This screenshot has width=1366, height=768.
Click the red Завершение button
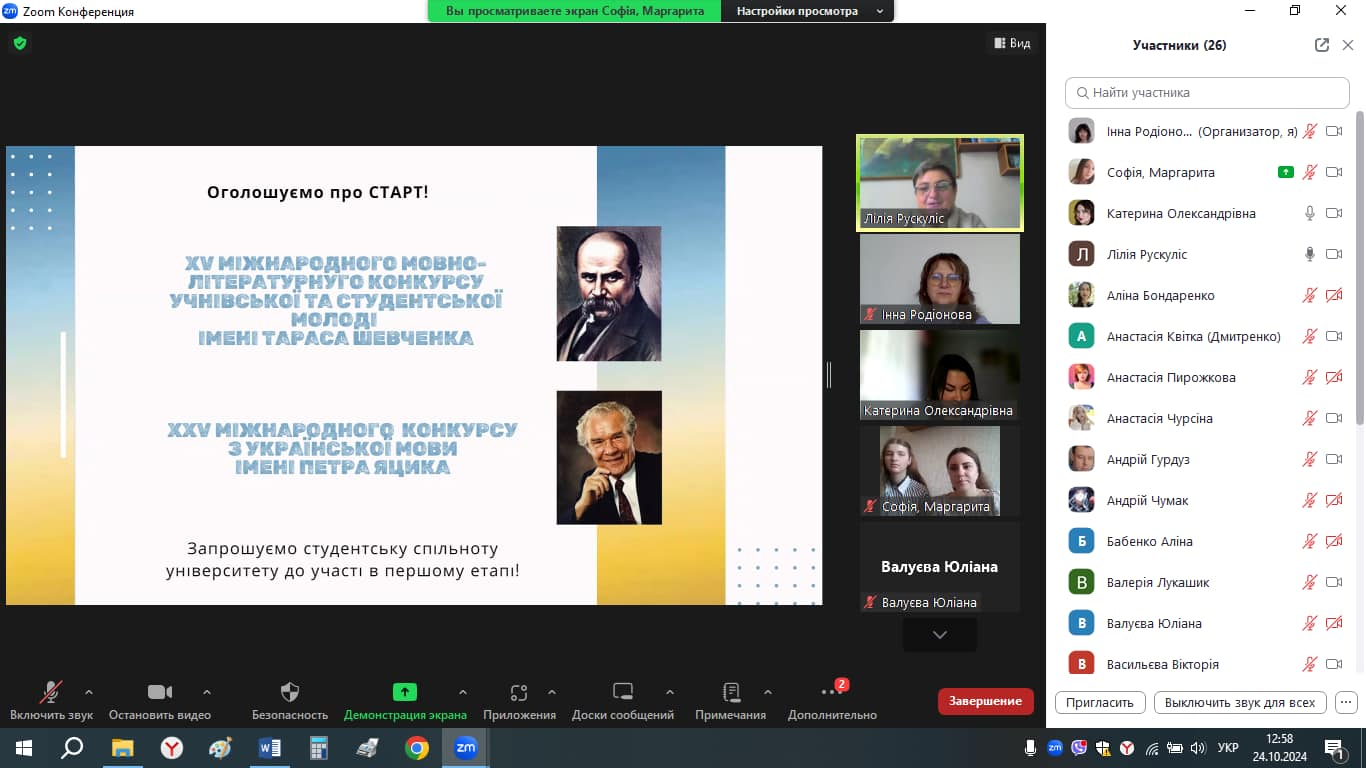tap(985, 701)
